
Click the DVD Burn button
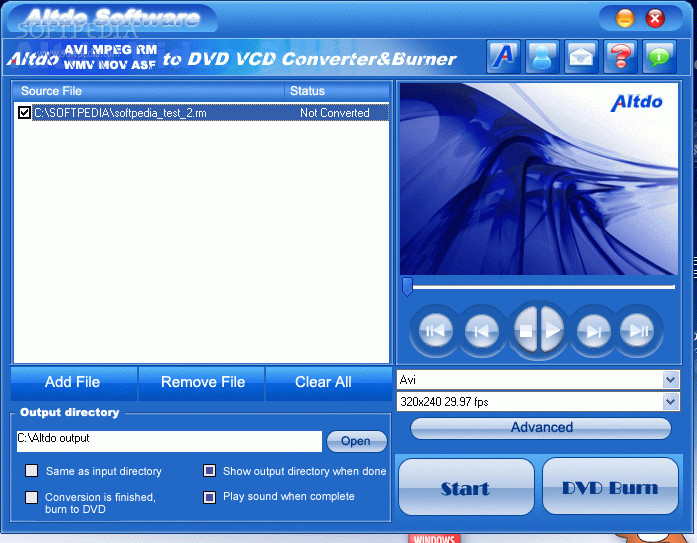(x=610, y=487)
